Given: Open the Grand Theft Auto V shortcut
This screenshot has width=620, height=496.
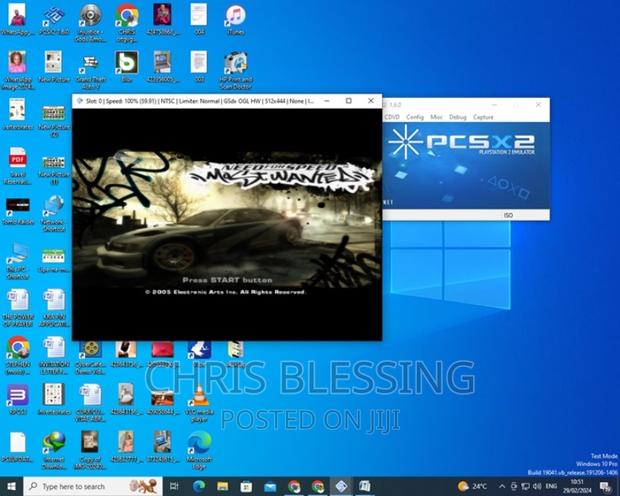Looking at the screenshot, I should (90, 64).
